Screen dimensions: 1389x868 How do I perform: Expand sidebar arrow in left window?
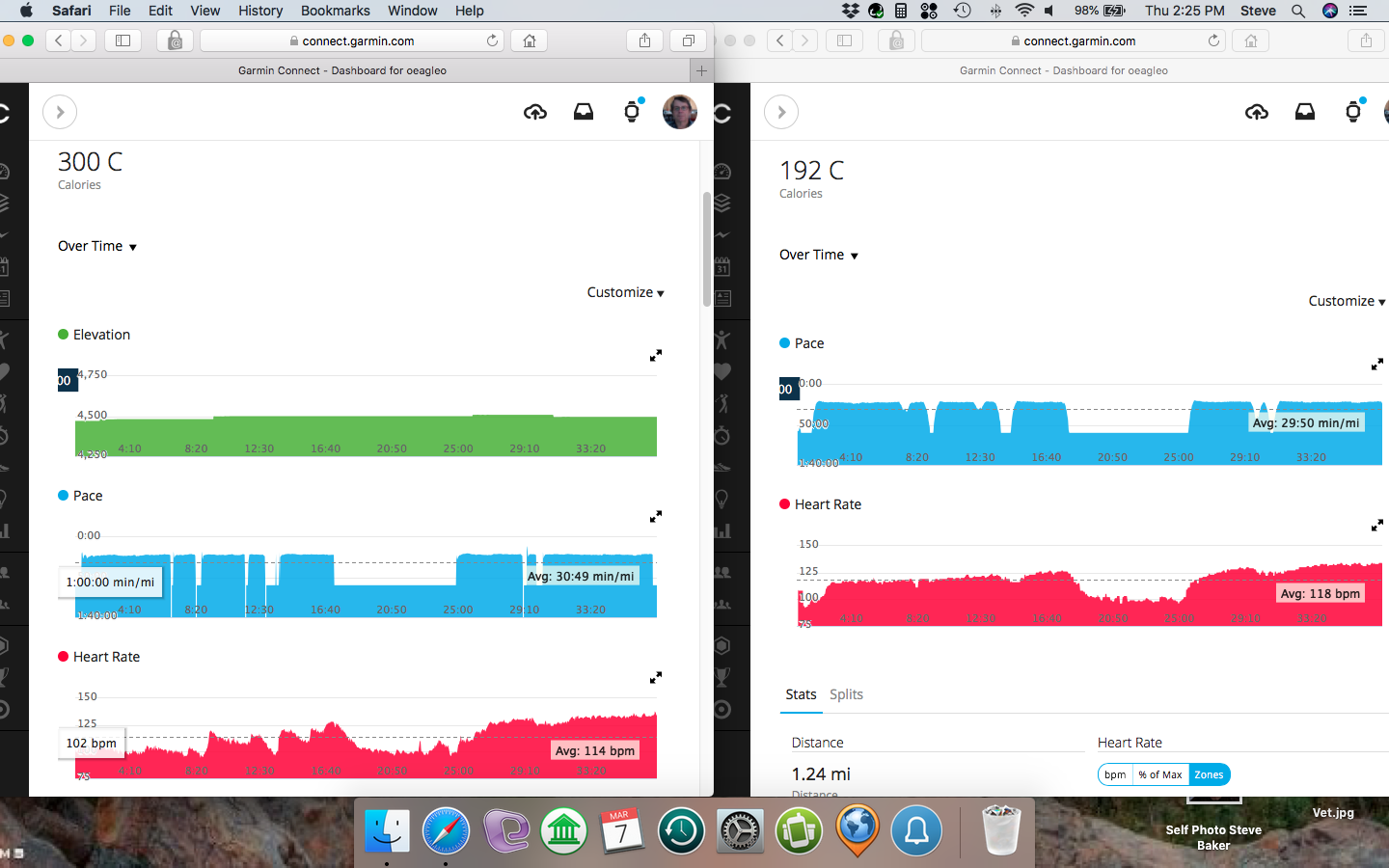[60, 112]
